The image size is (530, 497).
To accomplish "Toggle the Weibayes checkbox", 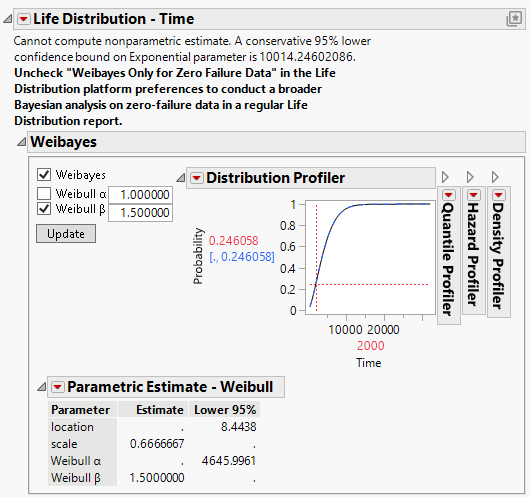I will tap(44, 175).
